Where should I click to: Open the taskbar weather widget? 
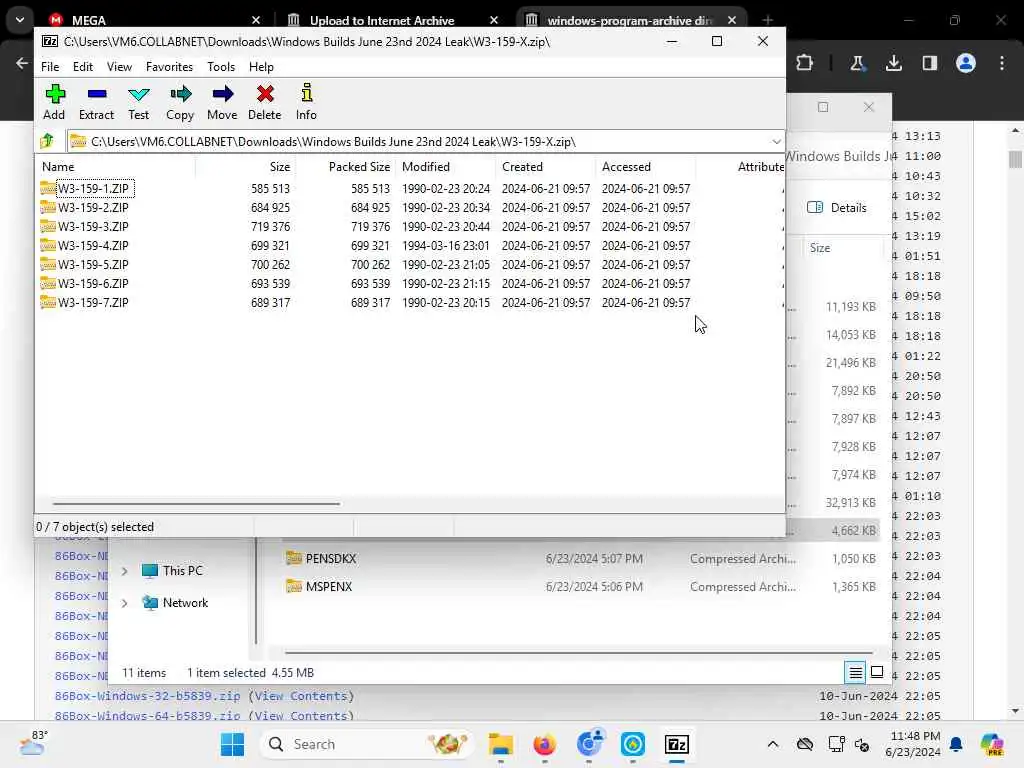31,743
